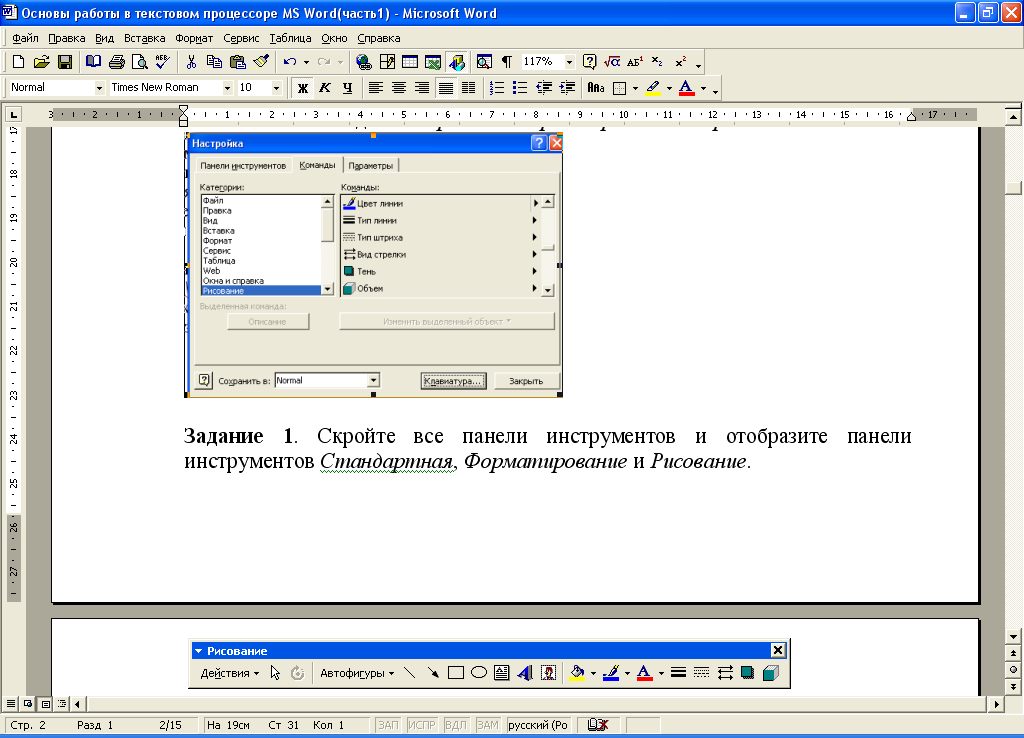Switch to Outline view button
Screen dimensions: 1024x738
62,703
